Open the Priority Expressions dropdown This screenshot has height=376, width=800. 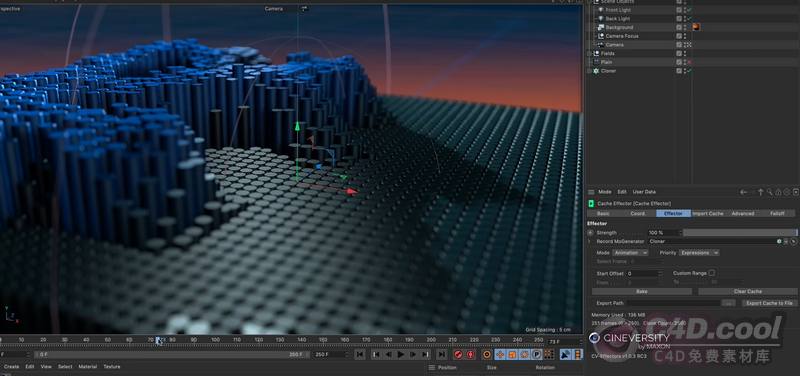(x=699, y=253)
